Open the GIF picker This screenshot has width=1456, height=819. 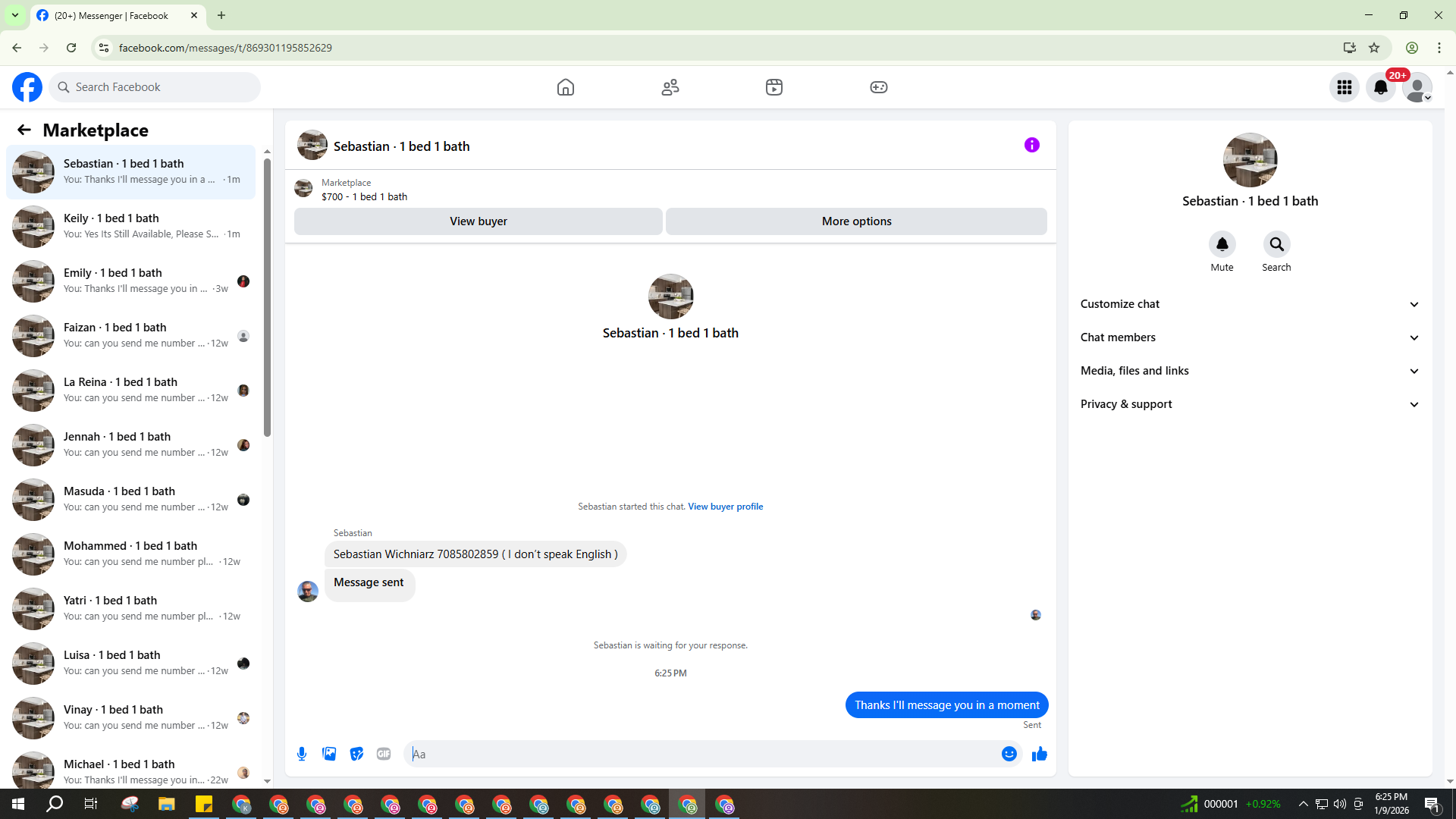coord(384,754)
